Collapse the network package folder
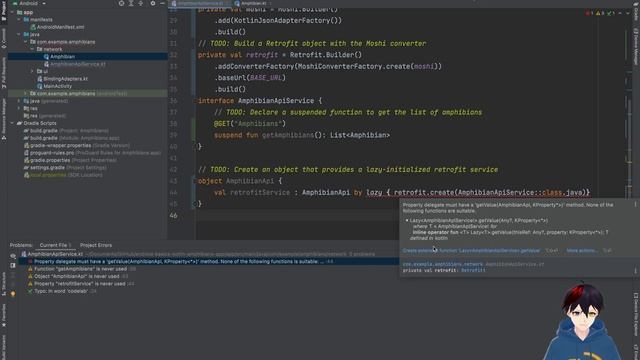The height and width of the screenshot is (360, 640). (x=32, y=49)
